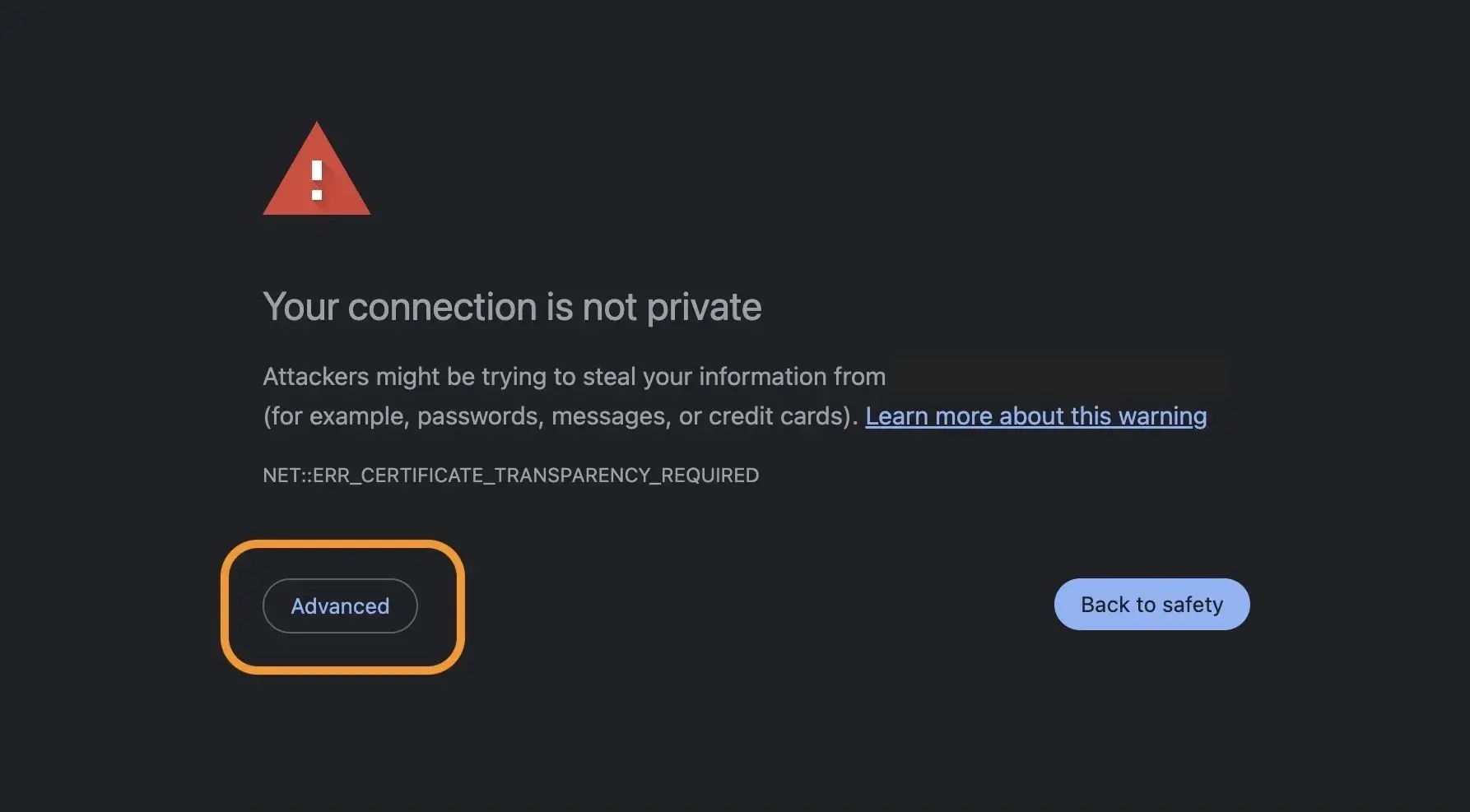
Task: Click the "Attackers might be trying" sentence
Action: 574,377
